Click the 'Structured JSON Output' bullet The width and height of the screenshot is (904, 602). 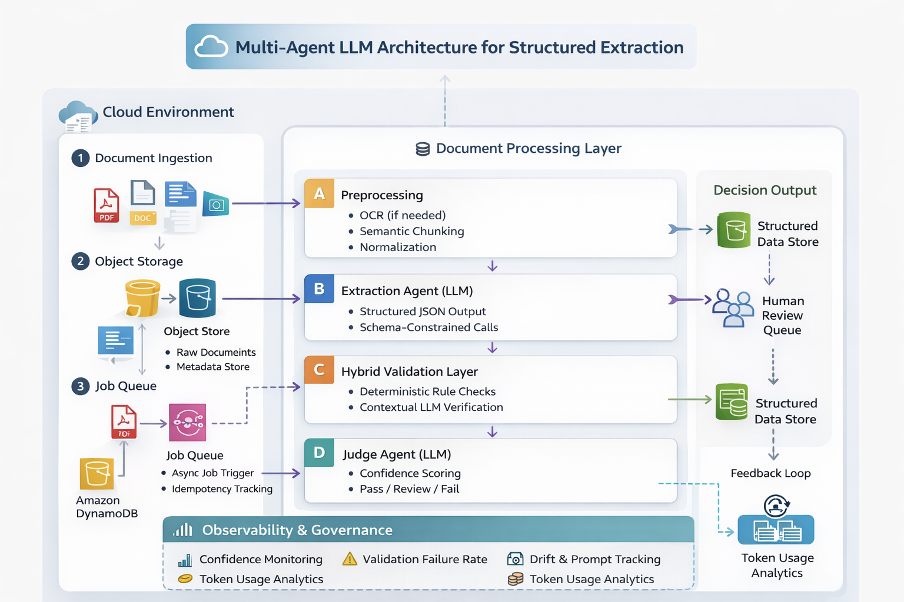click(x=423, y=311)
